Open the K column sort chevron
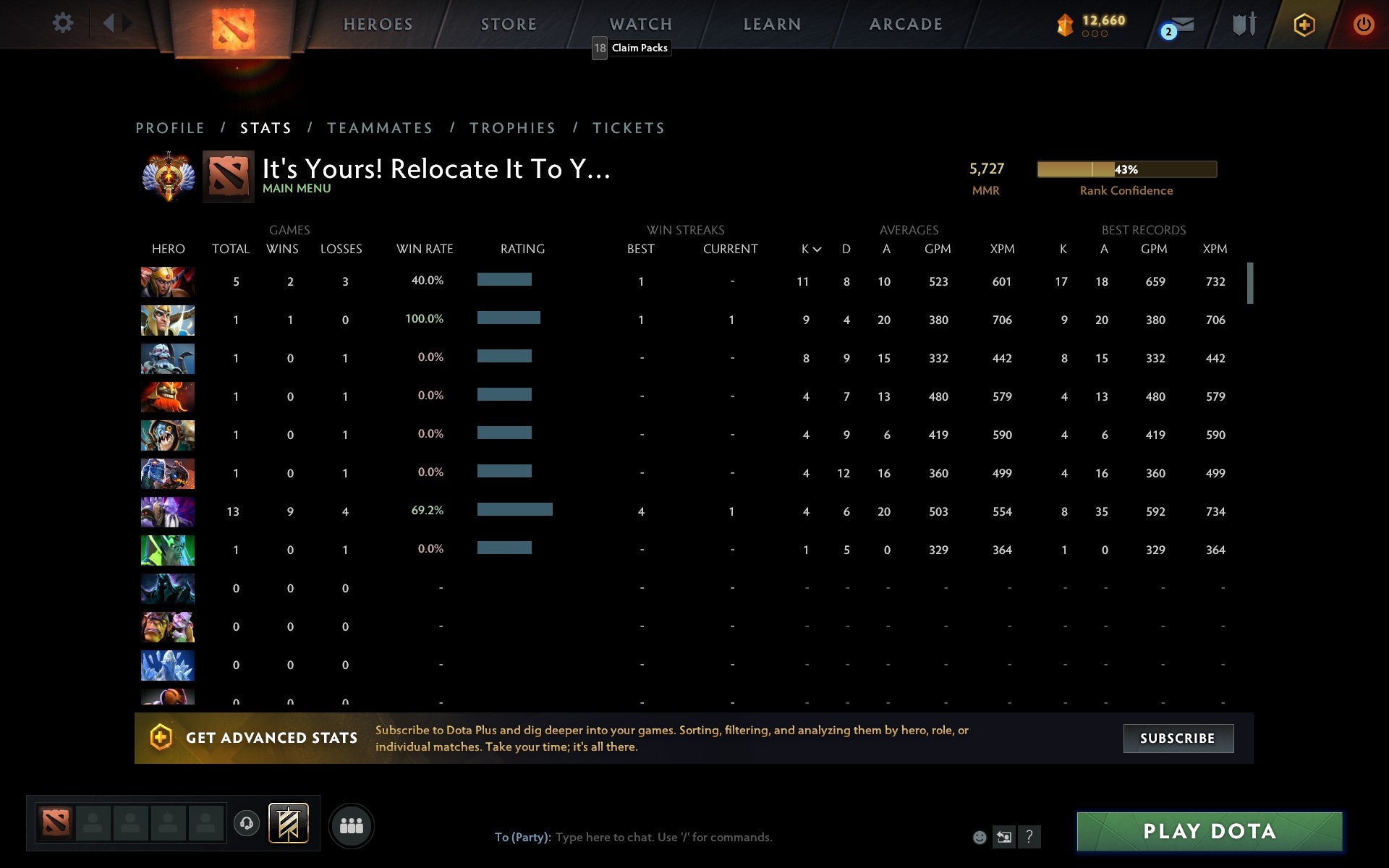Screen dimensions: 1389x868 click(817, 249)
